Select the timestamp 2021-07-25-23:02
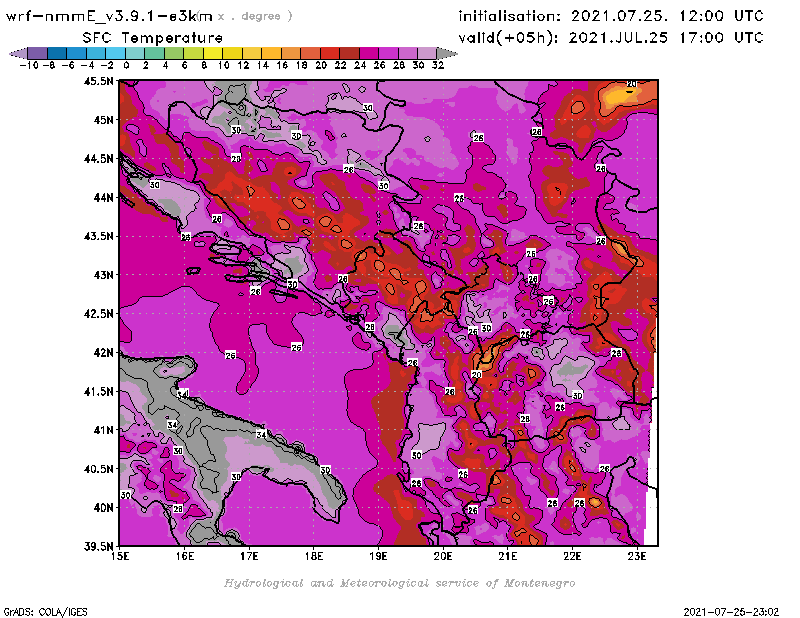This screenshot has height=618, width=800. 731,611
